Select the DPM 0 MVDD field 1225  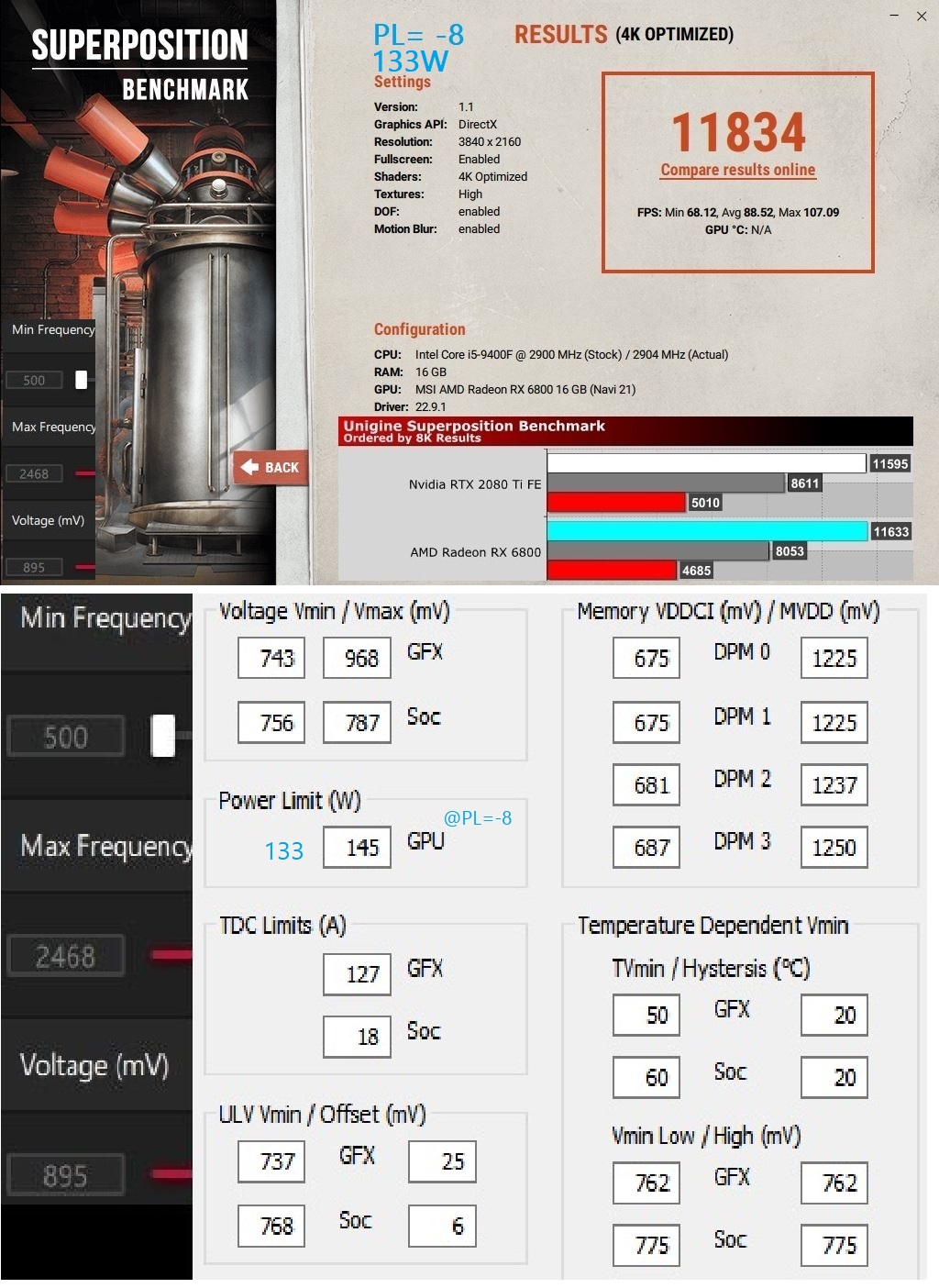pos(834,658)
